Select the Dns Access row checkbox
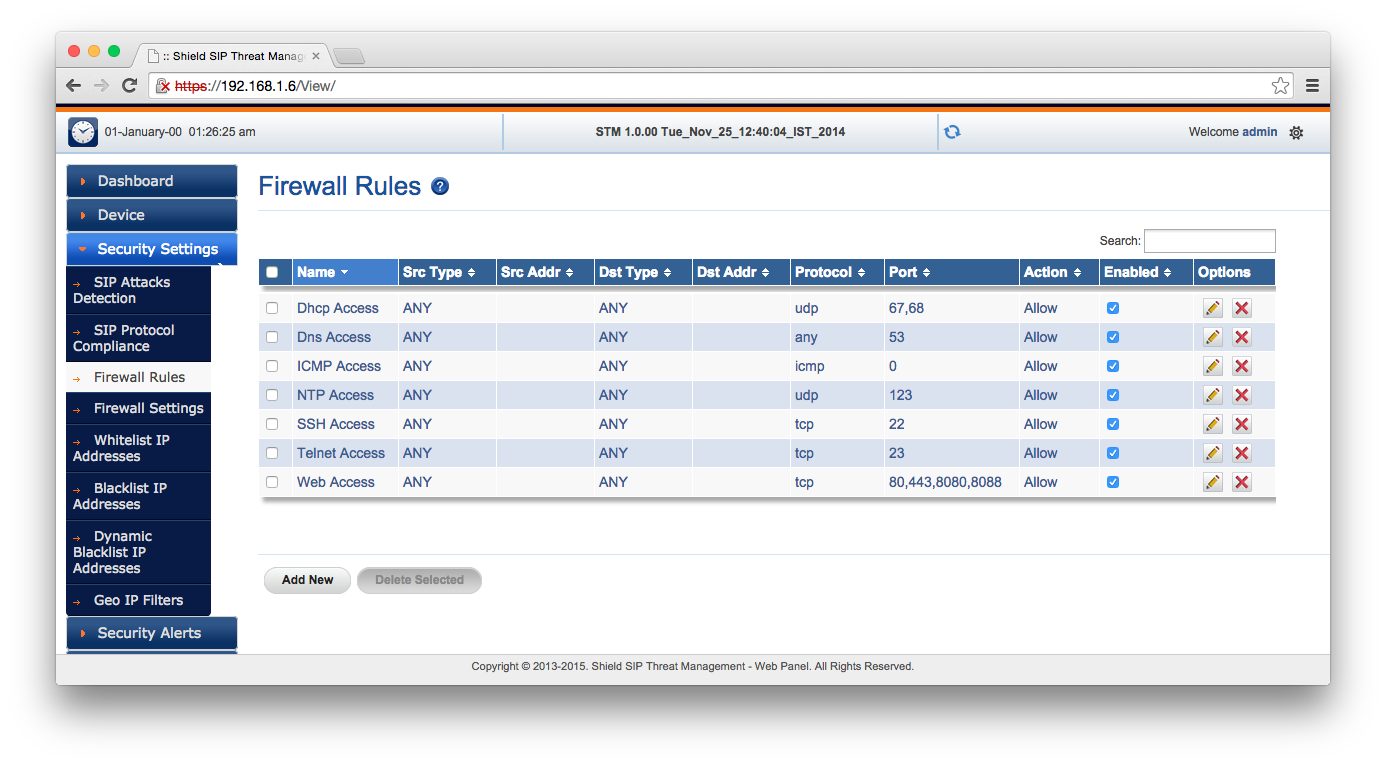Viewport: 1386px width, 765px height. coord(272,337)
